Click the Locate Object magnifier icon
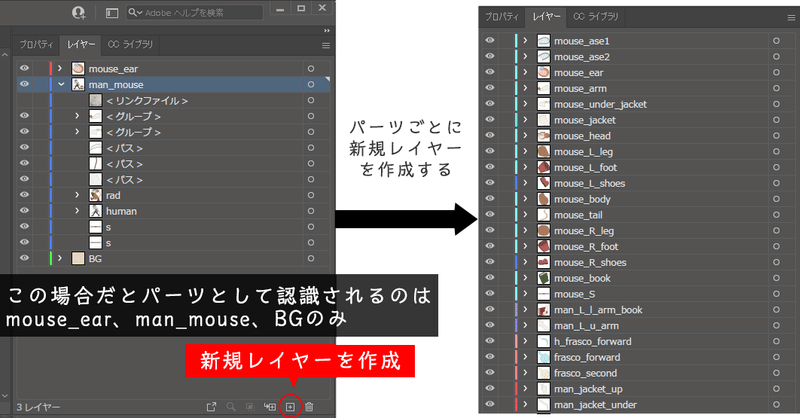 tap(231, 407)
